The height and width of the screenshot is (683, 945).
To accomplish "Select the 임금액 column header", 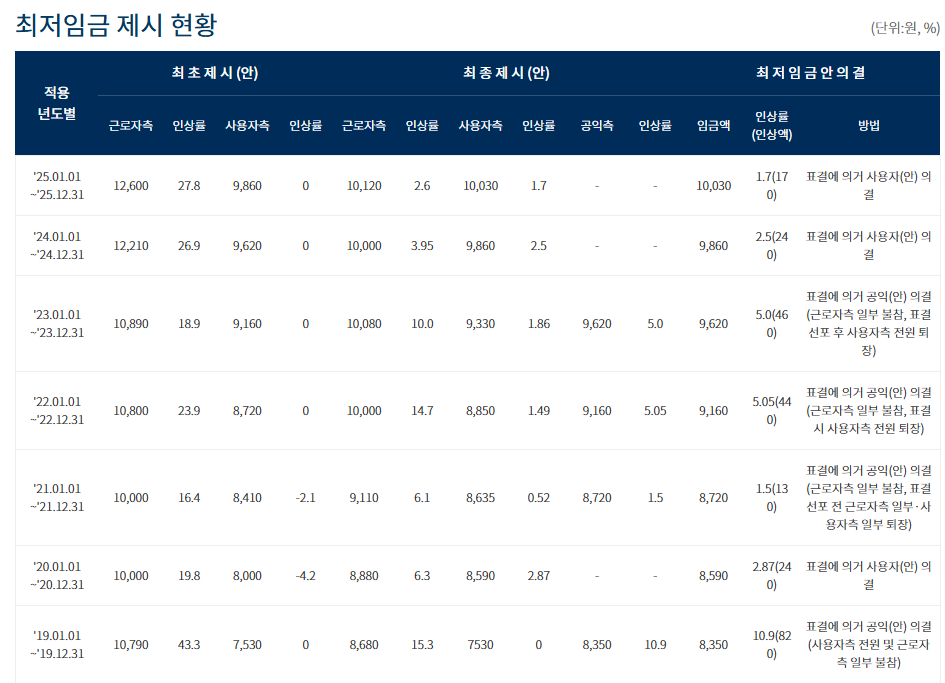I will (714, 125).
